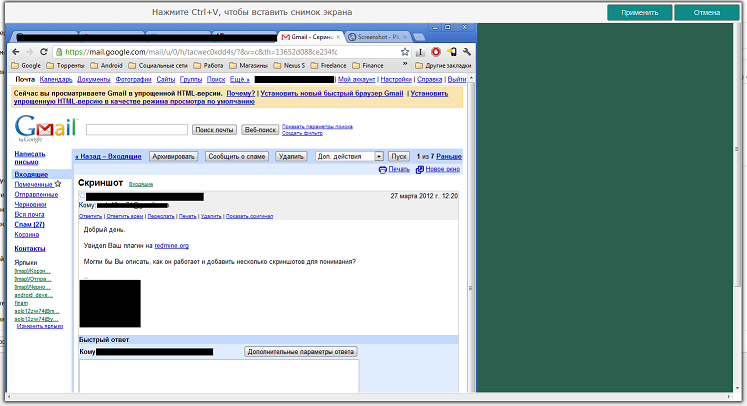Open the Магазины bookmarks folder
Screen dimensions: 747x406
point(249,65)
